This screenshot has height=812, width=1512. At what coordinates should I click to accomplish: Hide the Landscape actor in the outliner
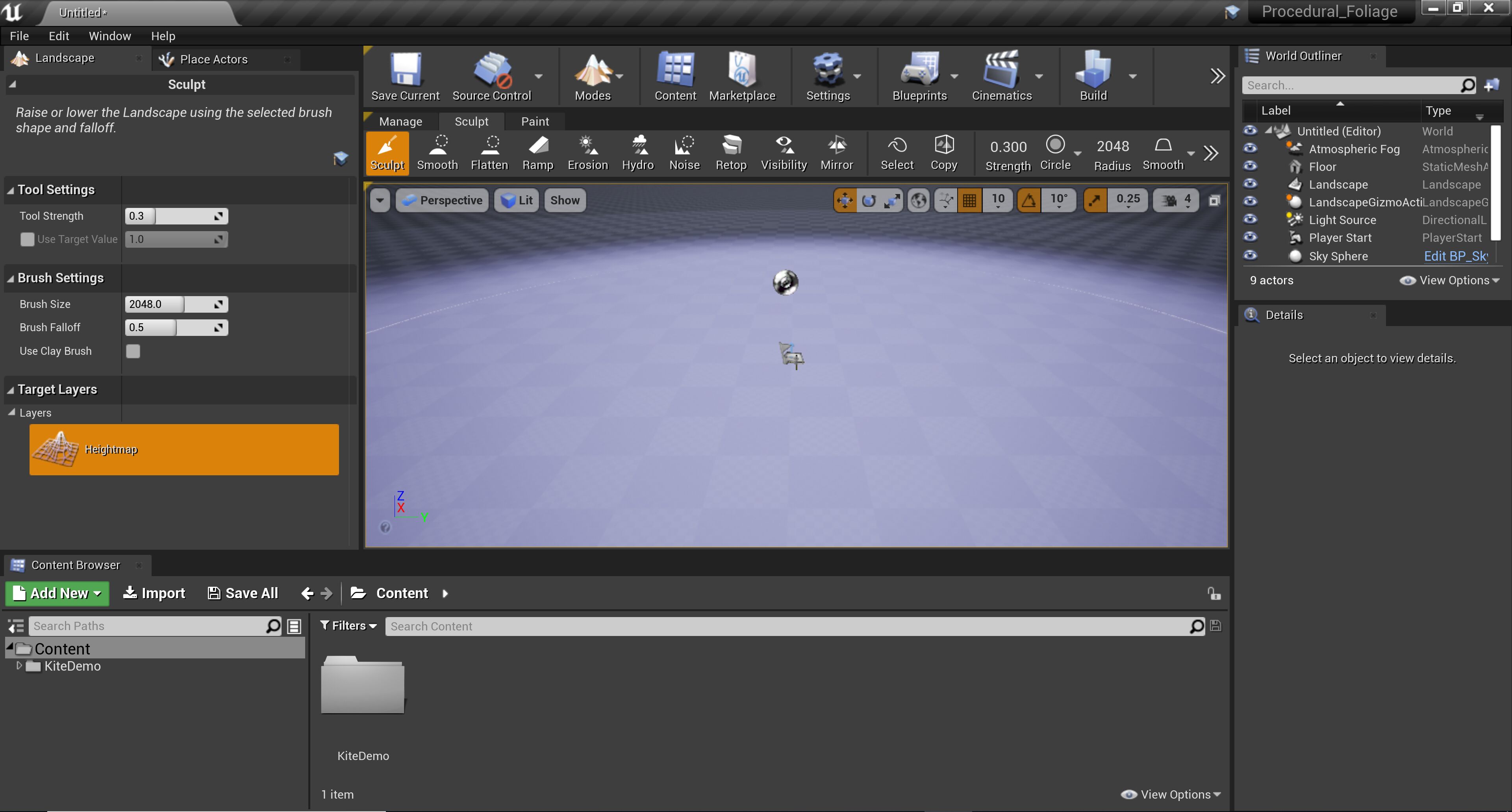click(1250, 184)
